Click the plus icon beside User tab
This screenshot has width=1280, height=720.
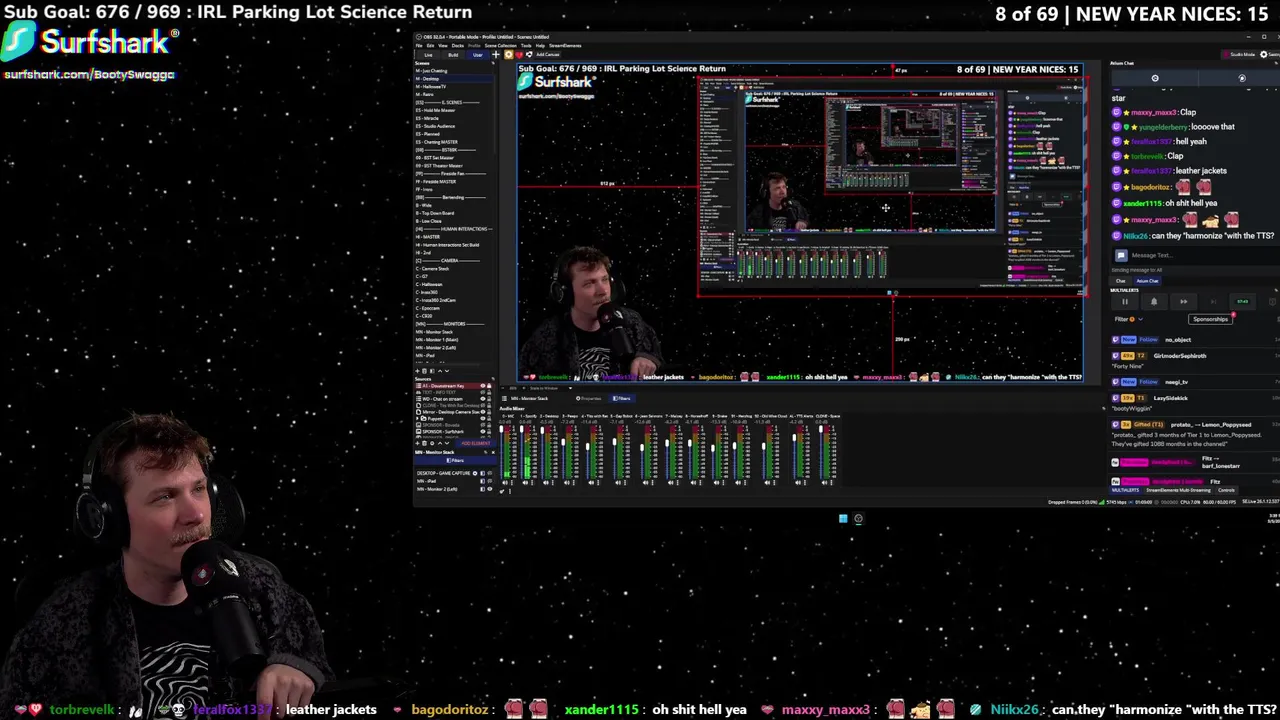click(496, 55)
